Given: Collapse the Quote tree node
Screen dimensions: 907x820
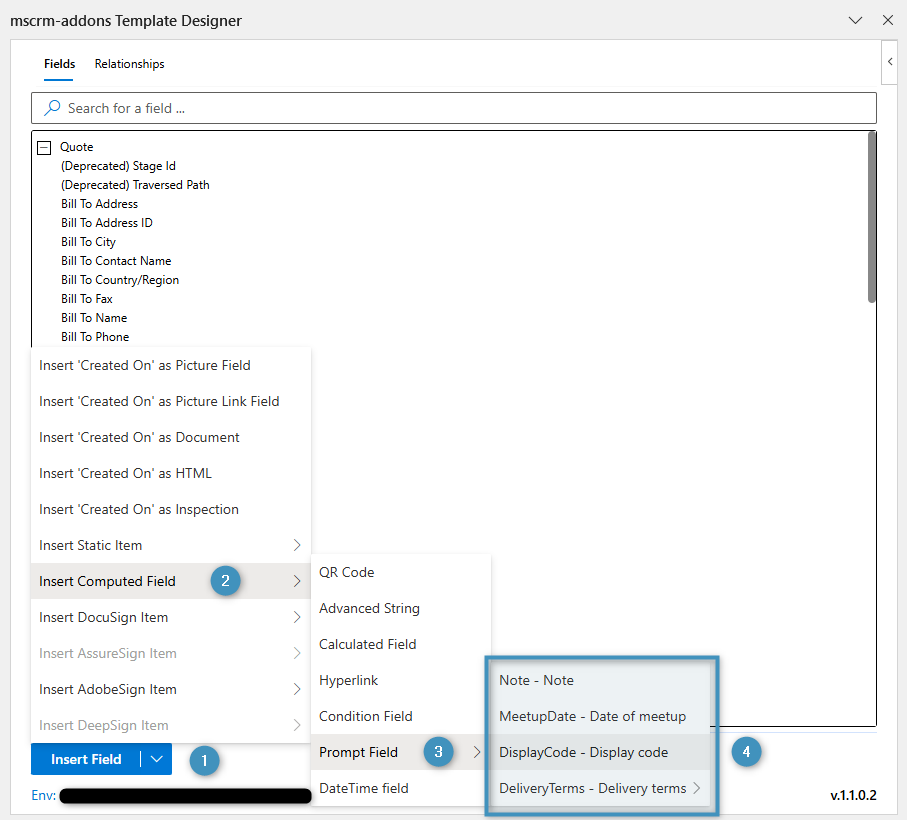Looking at the screenshot, I should click(x=44, y=147).
